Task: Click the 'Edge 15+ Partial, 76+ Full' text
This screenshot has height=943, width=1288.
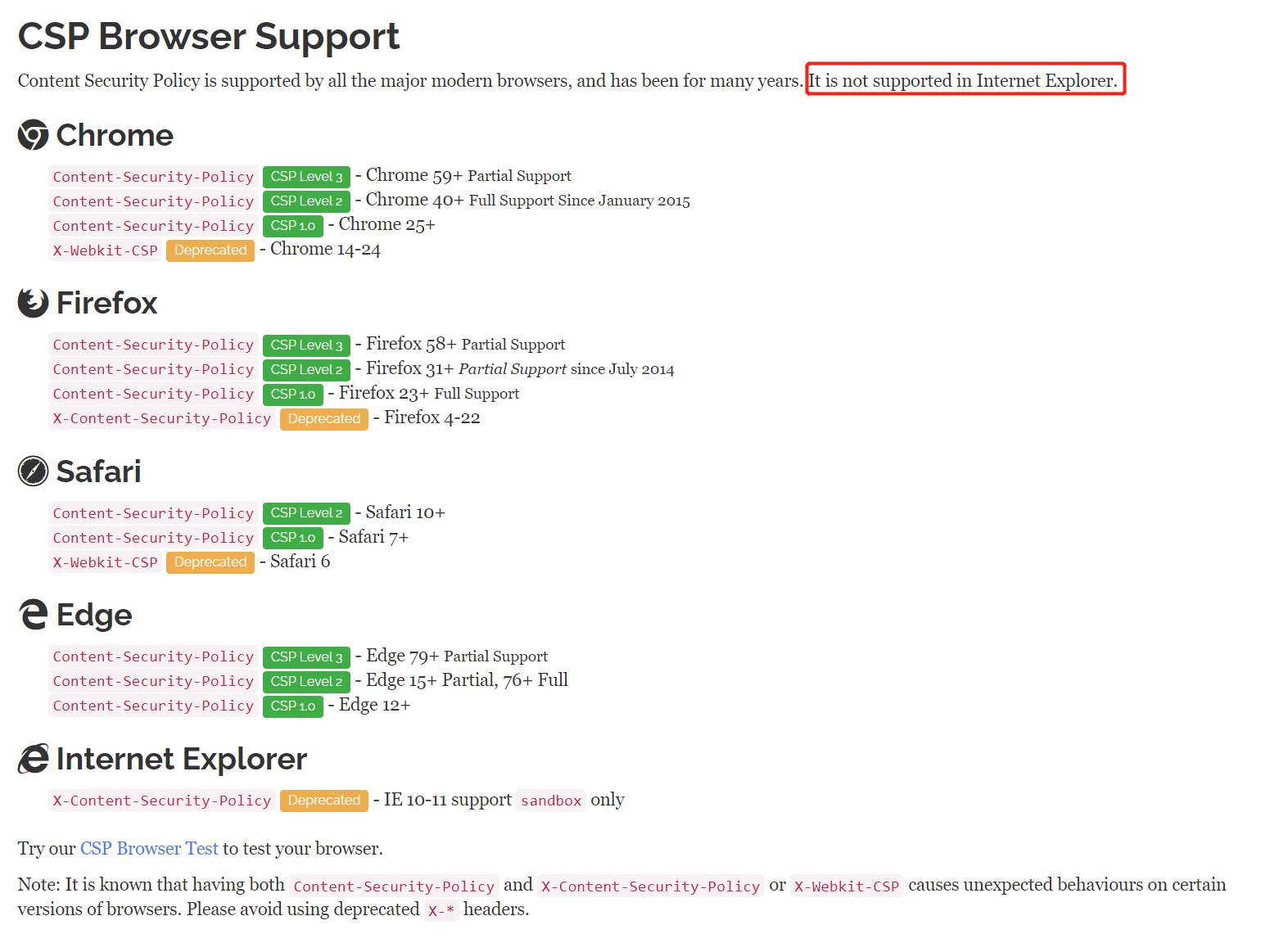Action: pyautogui.click(x=467, y=680)
